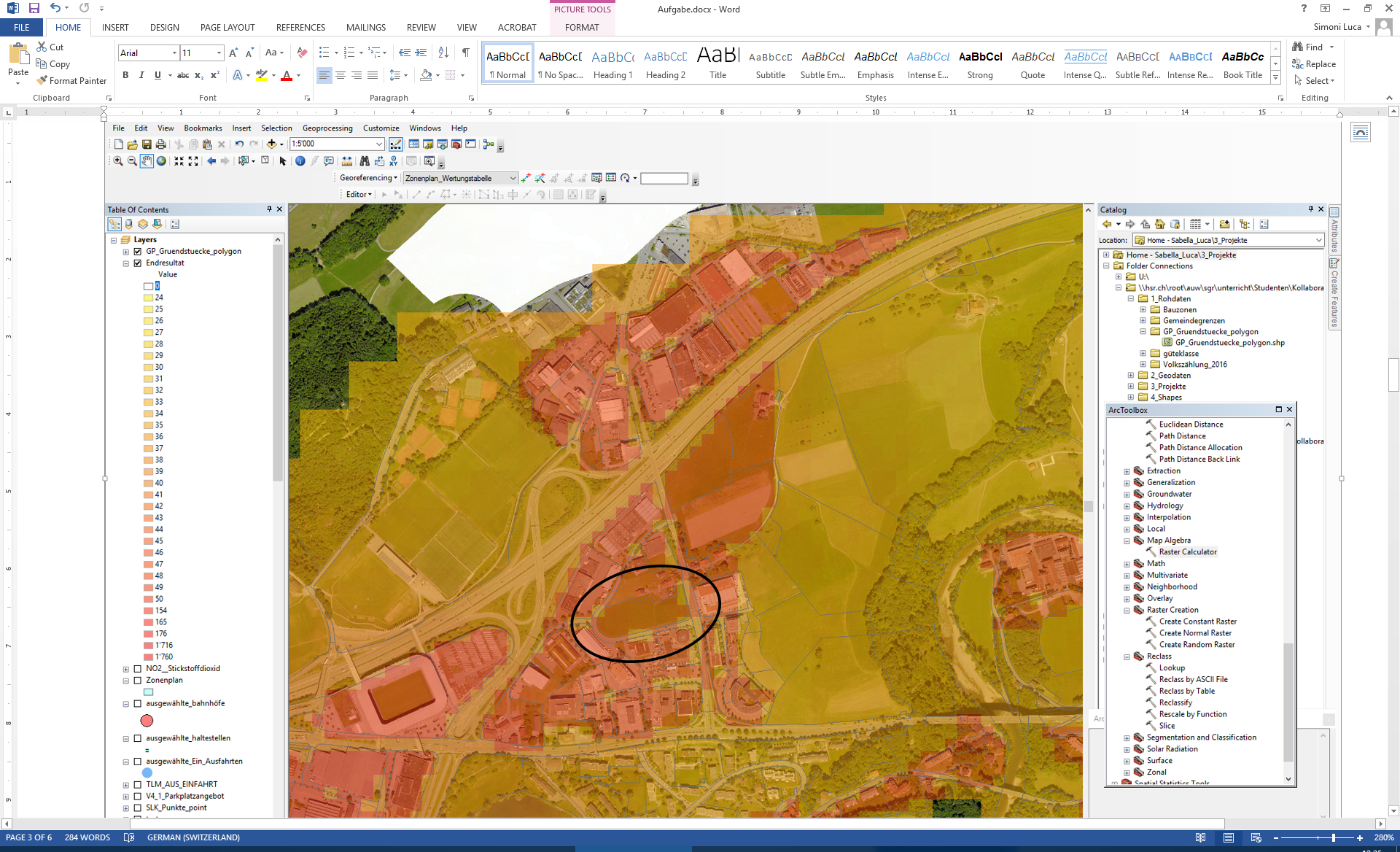Image resolution: width=1400 pixels, height=852 pixels.
Task: Click the Italic formatting icon
Action: pos(141,75)
